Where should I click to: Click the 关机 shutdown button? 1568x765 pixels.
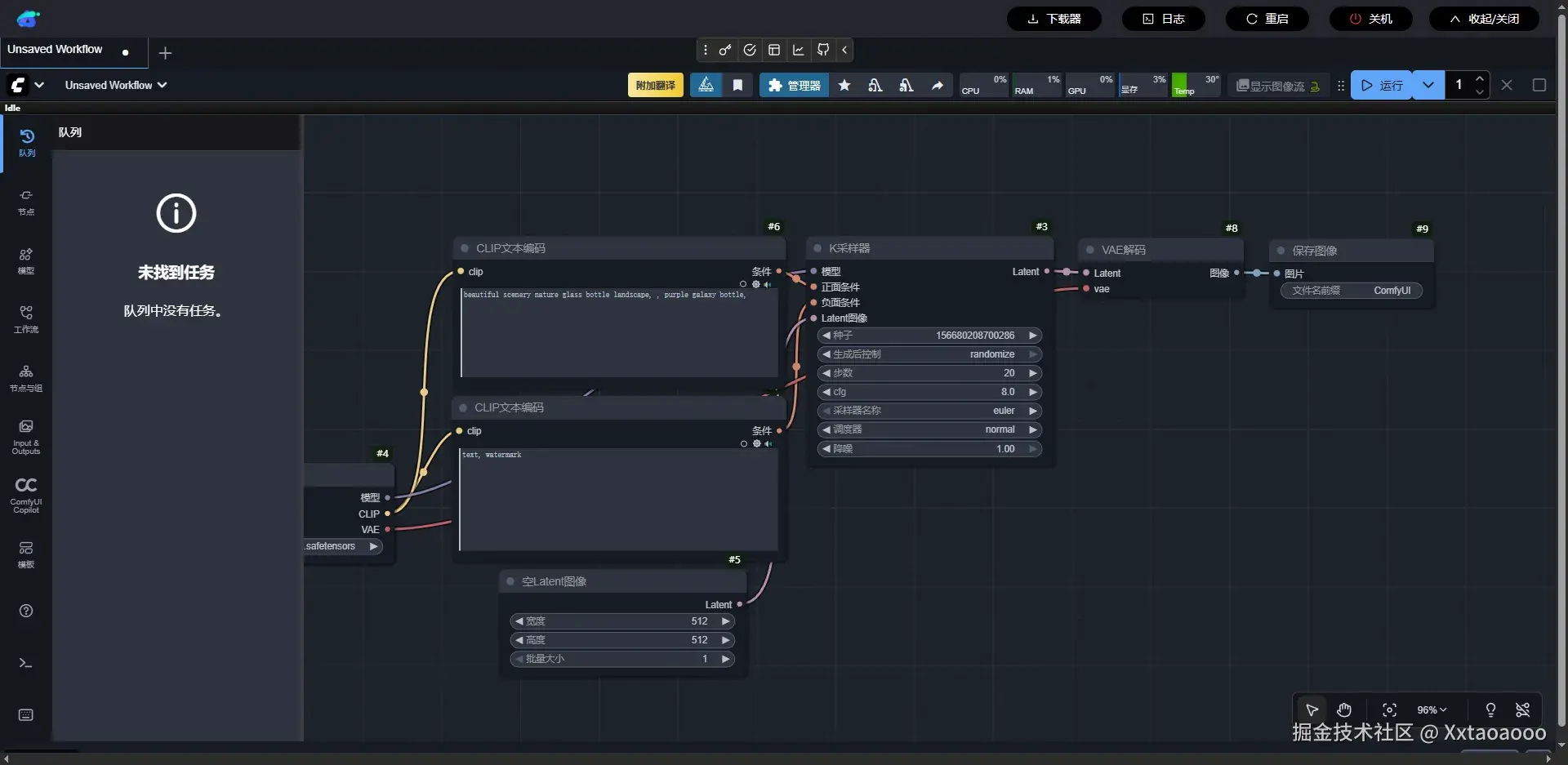pyautogui.click(x=1370, y=19)
